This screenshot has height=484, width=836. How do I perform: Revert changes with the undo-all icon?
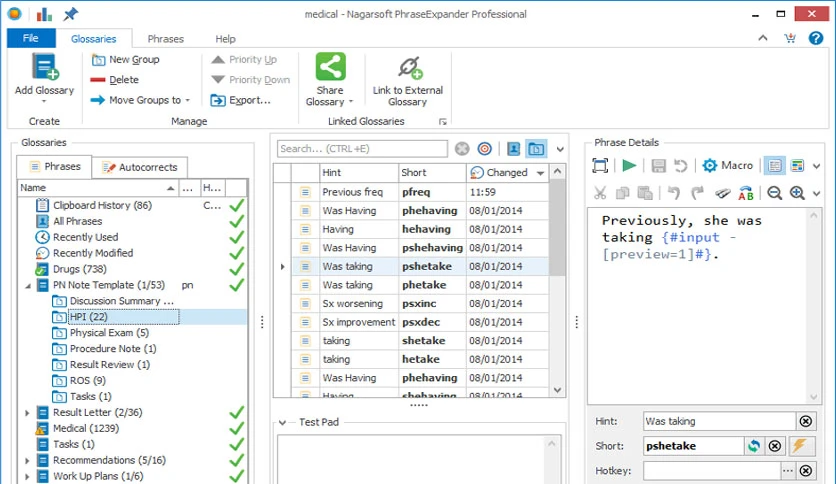pyautogui.click(x=680, y=166)
